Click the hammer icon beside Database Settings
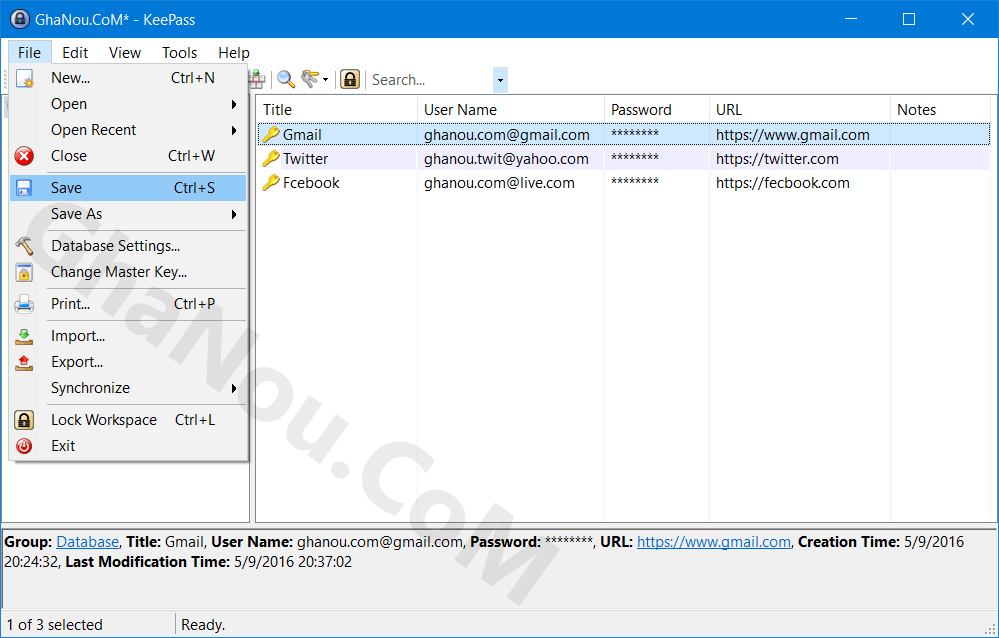The image size is (999, 638). tap(24, 246)
